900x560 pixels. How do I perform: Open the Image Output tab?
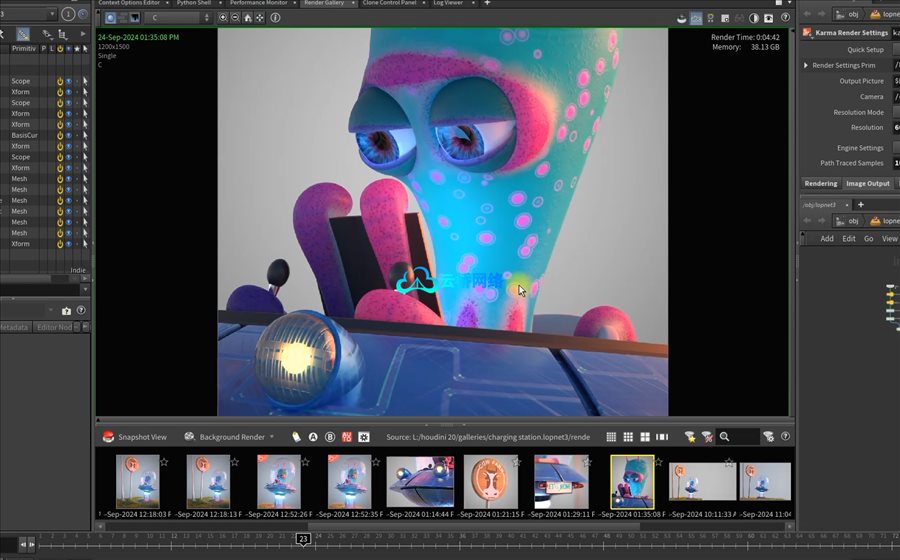867,184
